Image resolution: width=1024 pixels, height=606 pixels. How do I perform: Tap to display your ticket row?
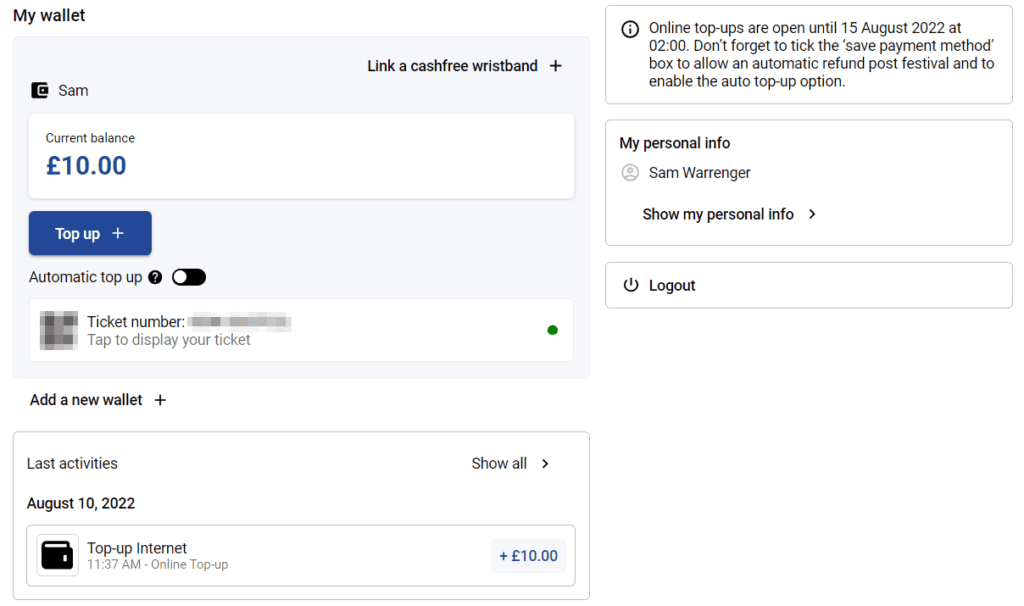pos(301,330)
